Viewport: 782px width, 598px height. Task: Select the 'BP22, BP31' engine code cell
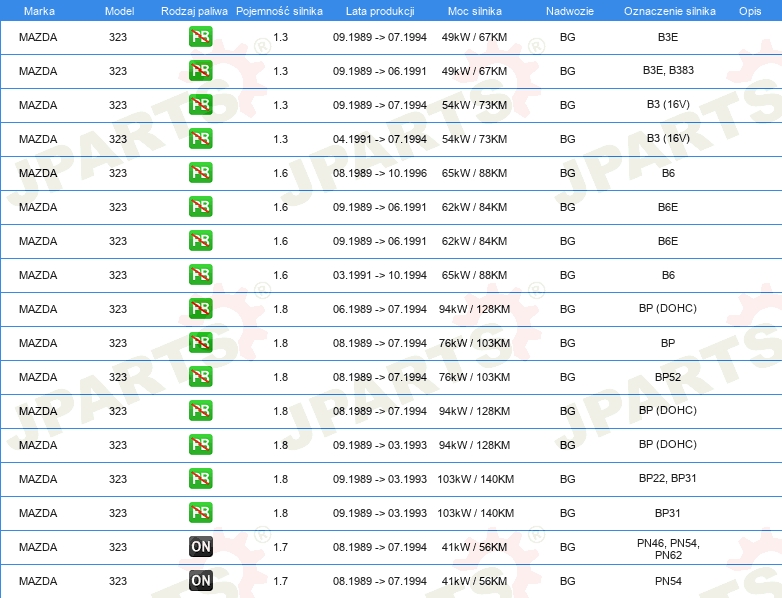pos(668,478)
